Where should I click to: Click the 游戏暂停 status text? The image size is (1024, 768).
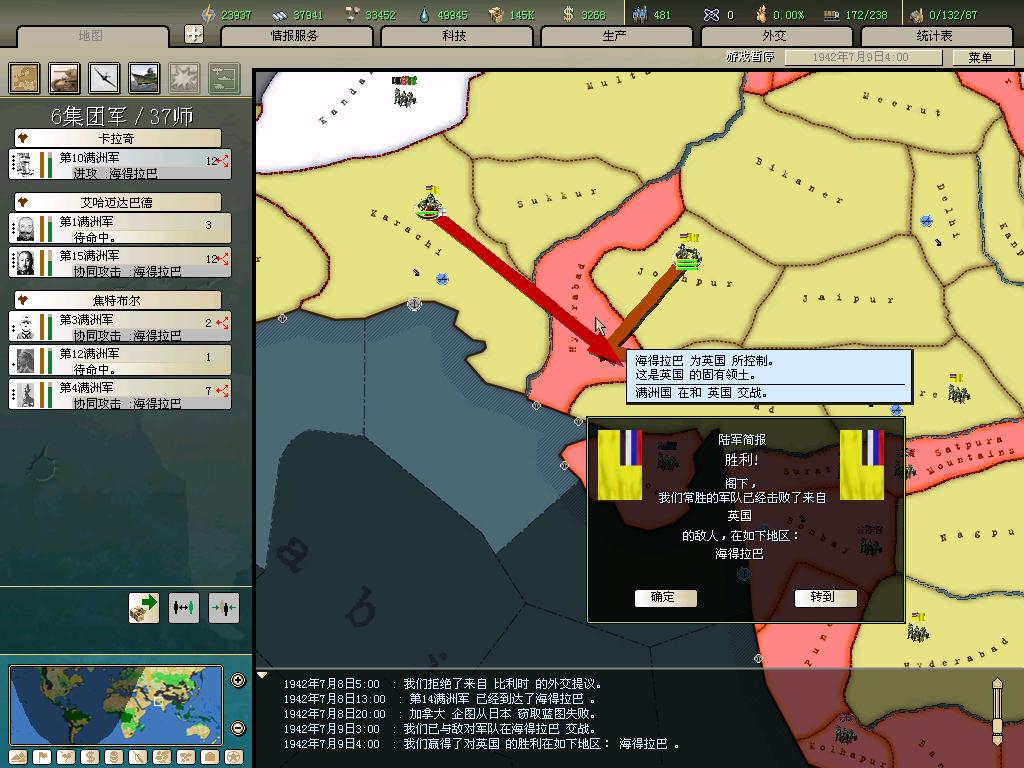pyautogui.click(x=750, y=57)
